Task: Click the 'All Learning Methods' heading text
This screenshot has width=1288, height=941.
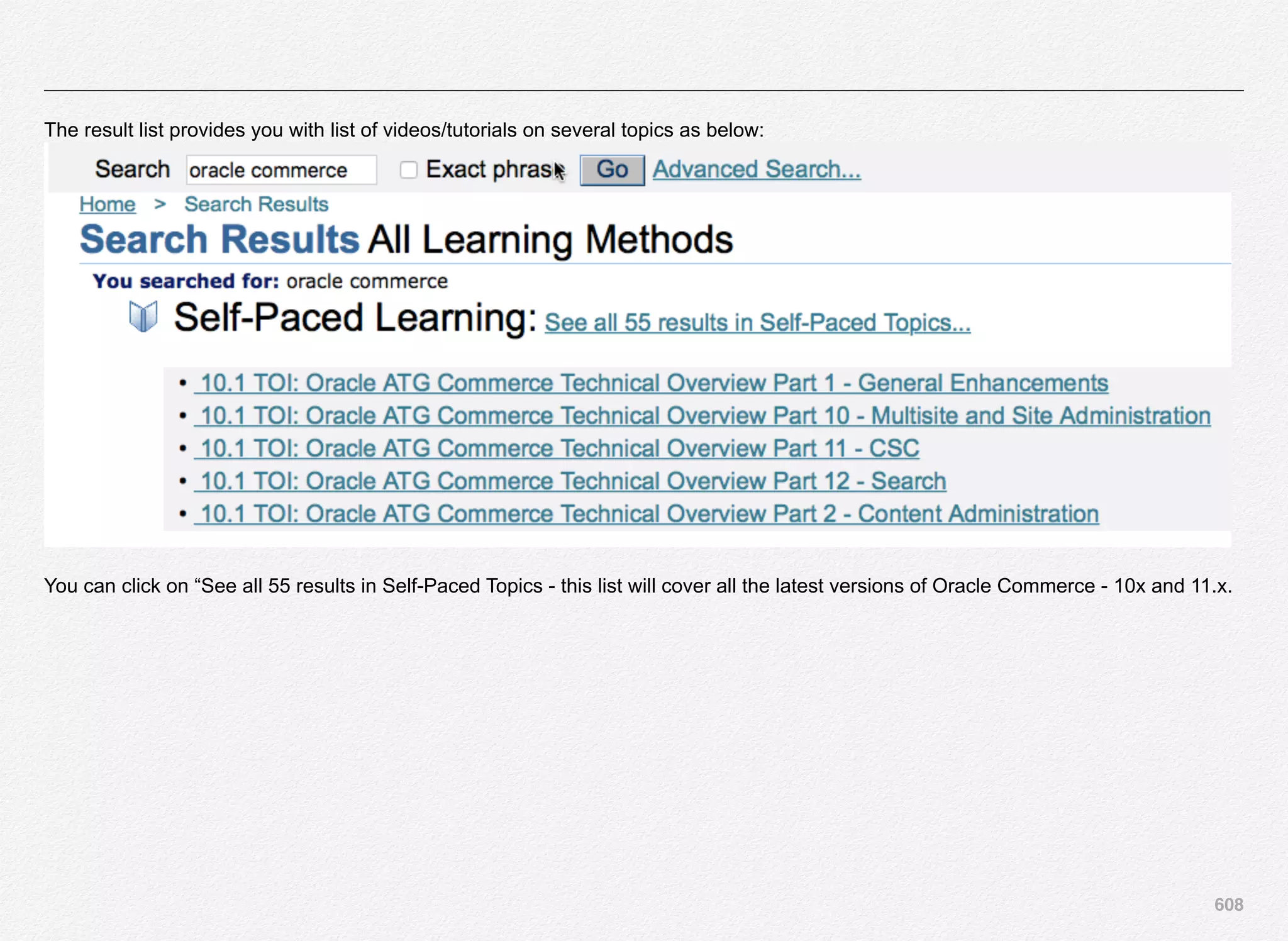Action: 551,240
